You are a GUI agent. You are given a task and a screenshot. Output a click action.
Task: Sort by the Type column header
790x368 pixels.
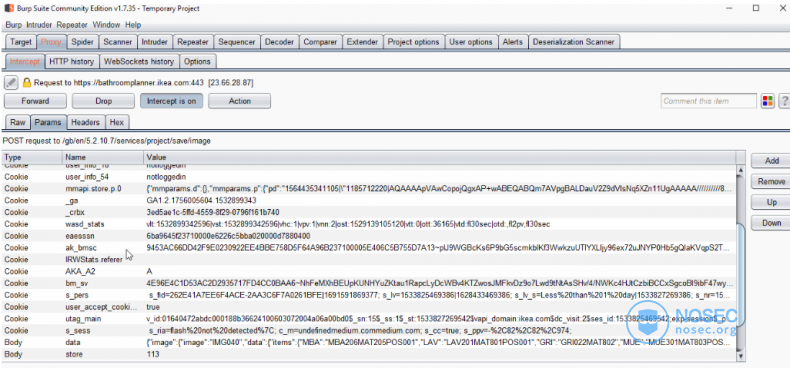tap(33, 157)
